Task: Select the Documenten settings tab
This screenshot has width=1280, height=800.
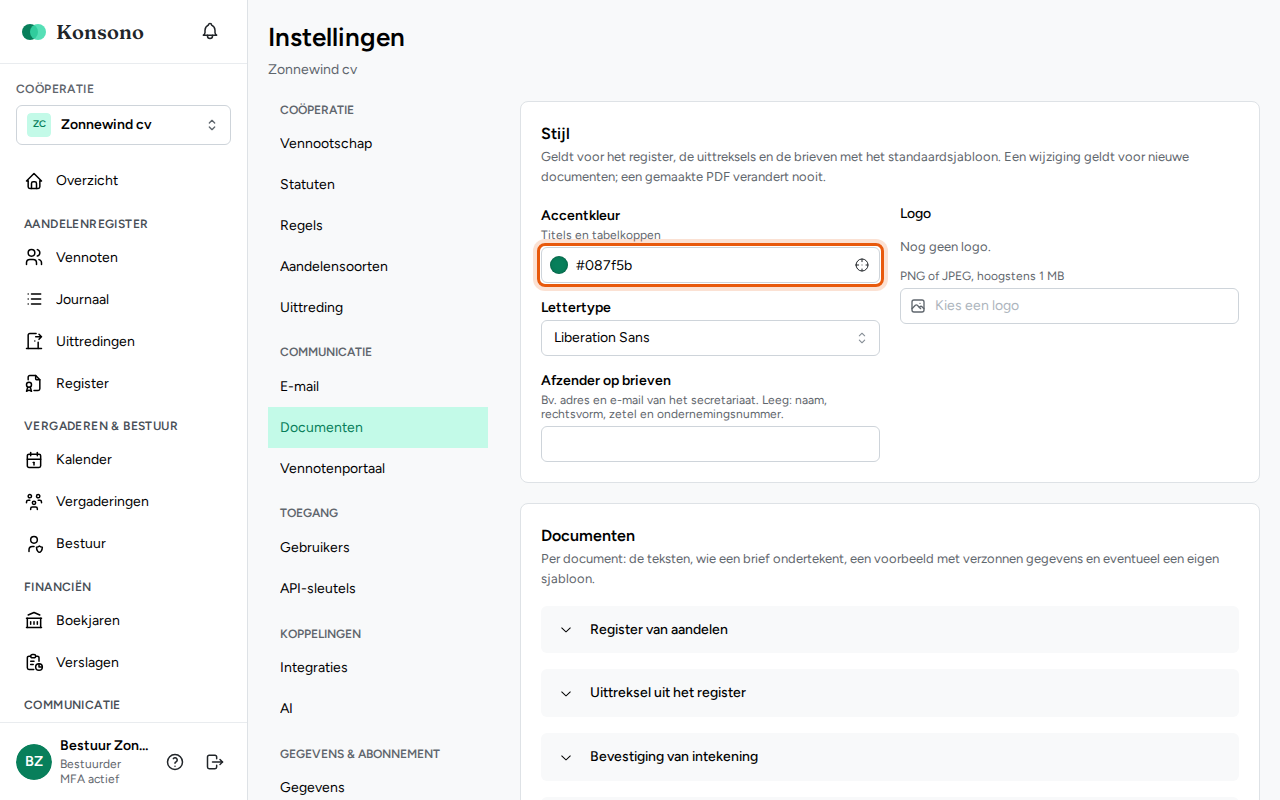Action: (378, 428)
